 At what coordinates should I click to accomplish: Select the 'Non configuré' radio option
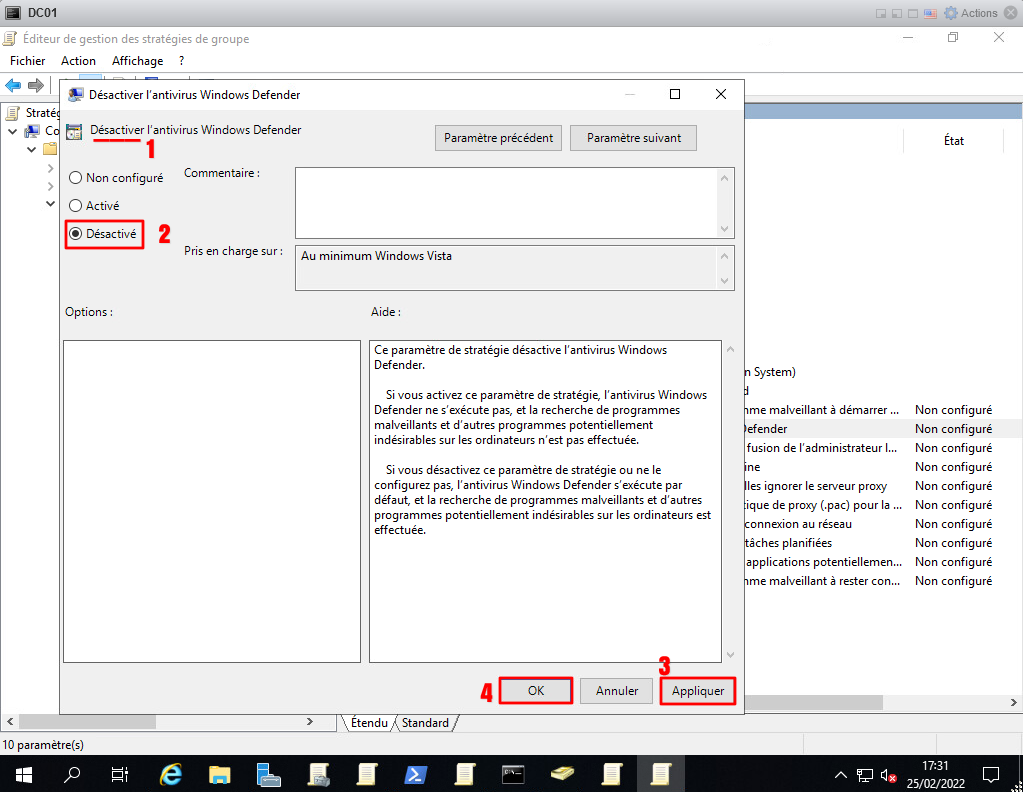click(x=76, y=178)
